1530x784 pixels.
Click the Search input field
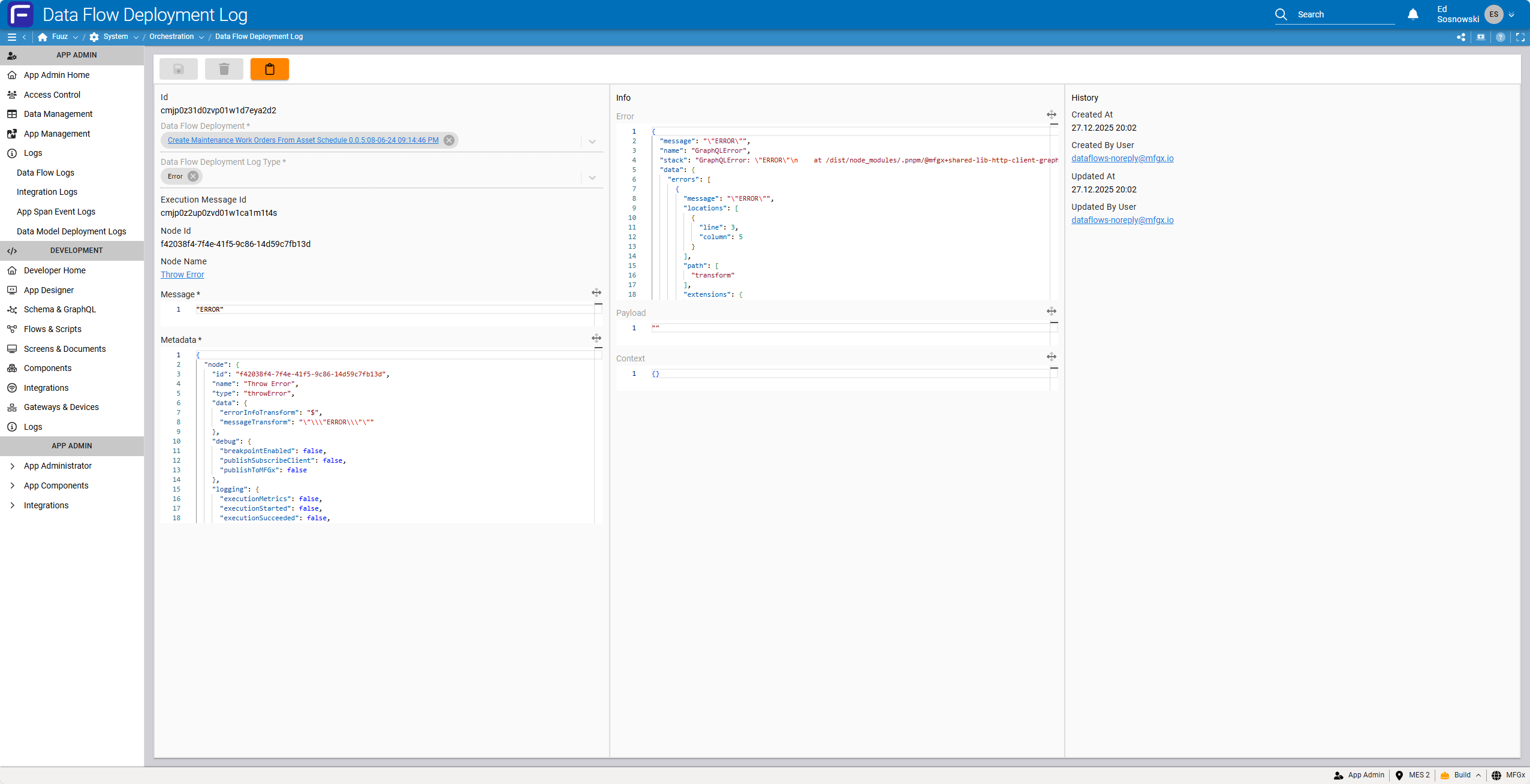coord(1346,14)
